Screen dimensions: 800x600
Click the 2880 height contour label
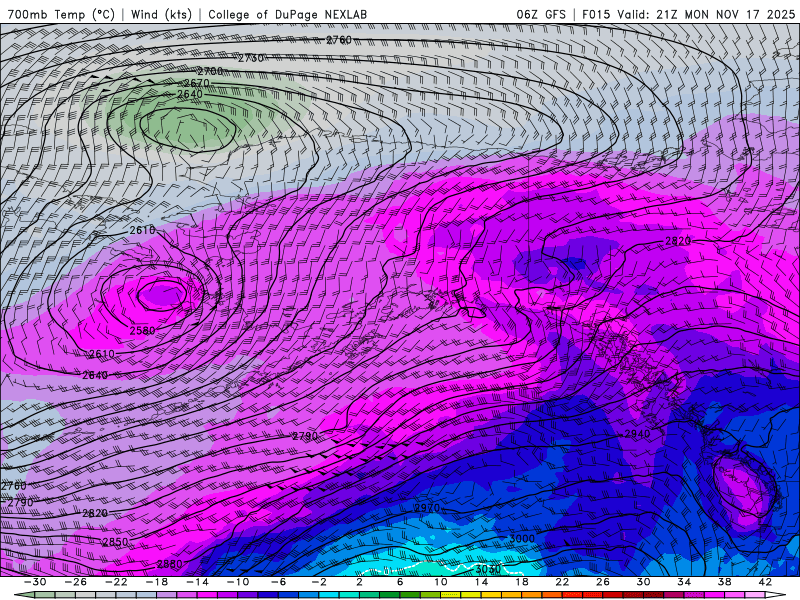tap(169, 564)
